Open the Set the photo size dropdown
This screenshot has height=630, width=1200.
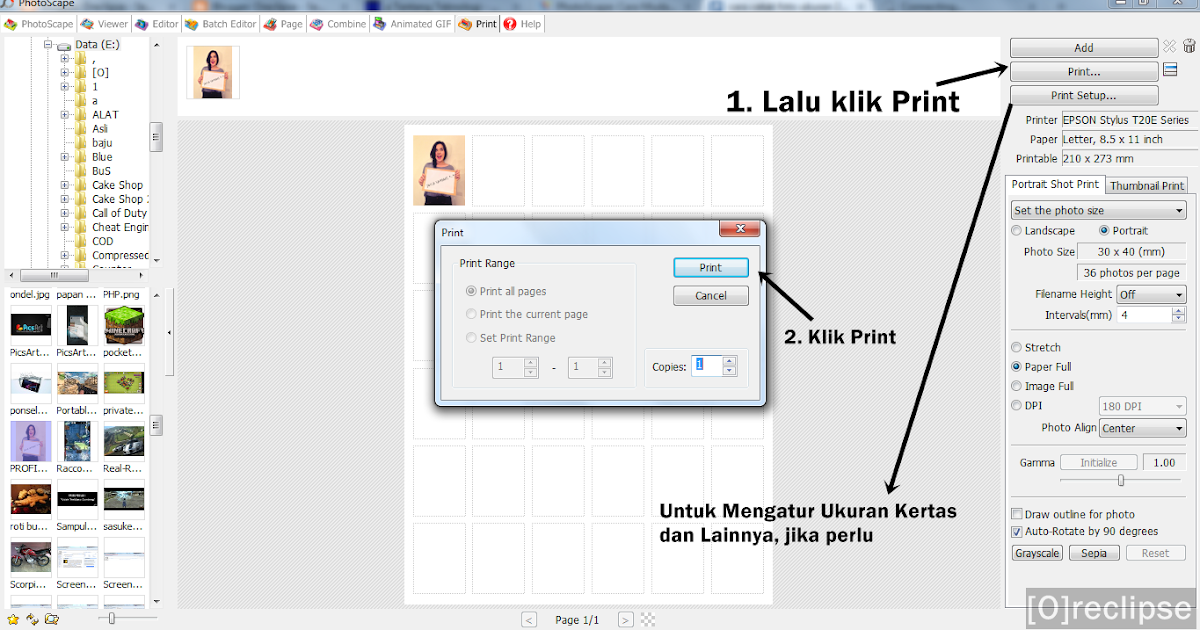1098,211
